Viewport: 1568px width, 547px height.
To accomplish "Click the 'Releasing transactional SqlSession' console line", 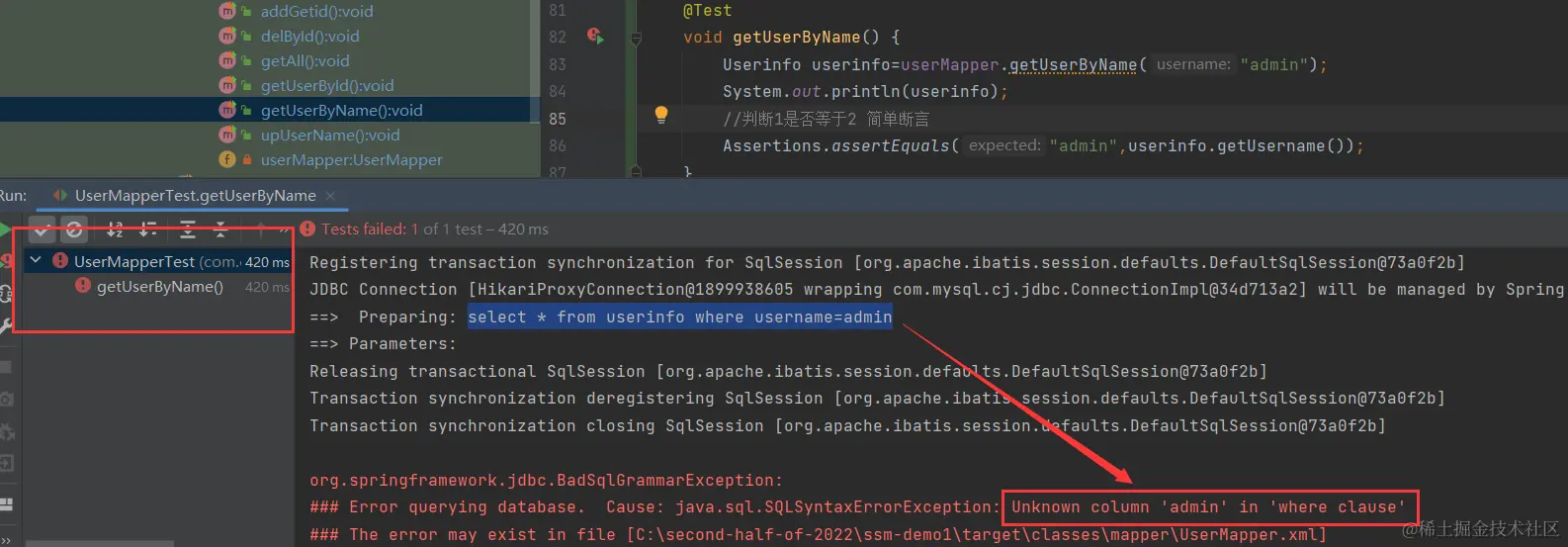I will coord(788,371).
